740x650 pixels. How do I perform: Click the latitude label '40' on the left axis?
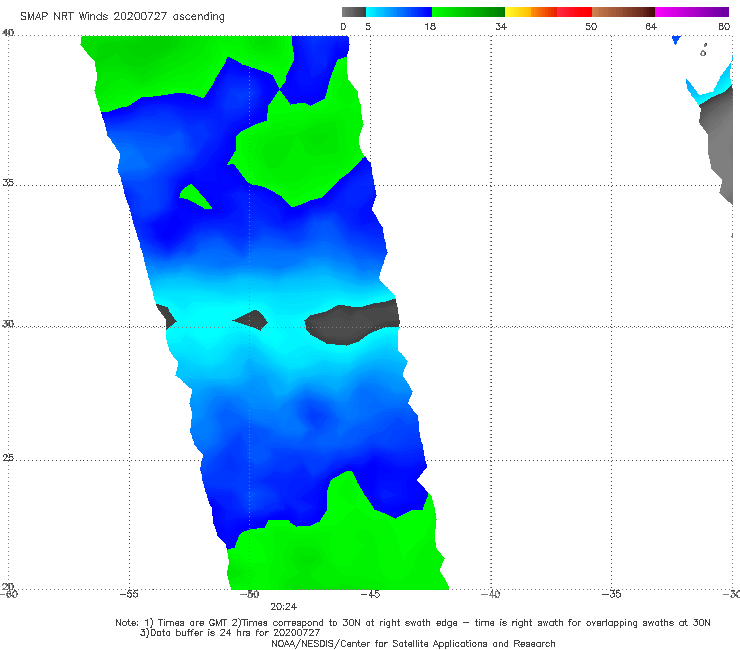tap(8, 33)
